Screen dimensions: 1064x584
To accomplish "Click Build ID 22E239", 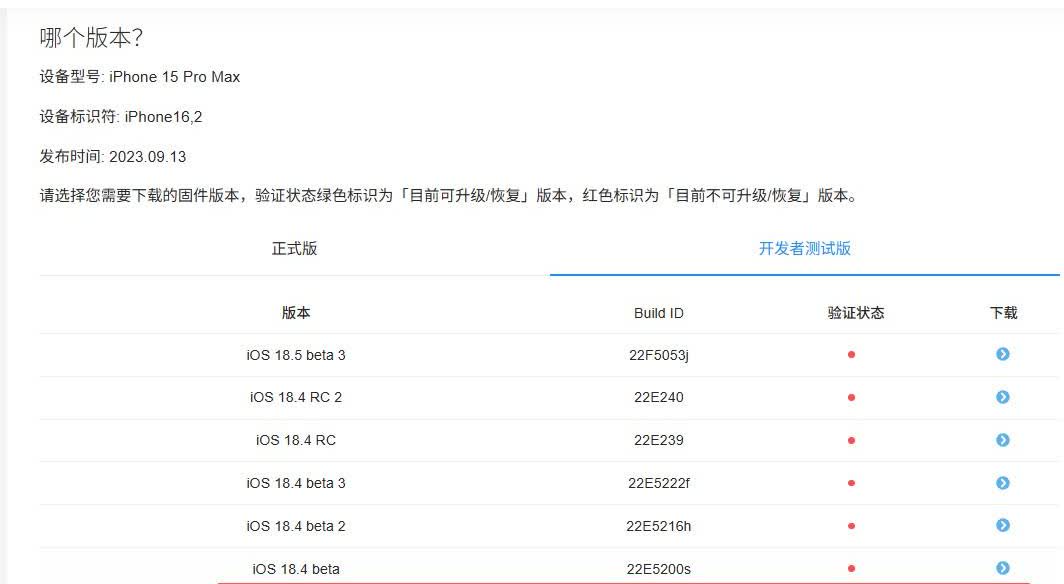I will point(658,440).
